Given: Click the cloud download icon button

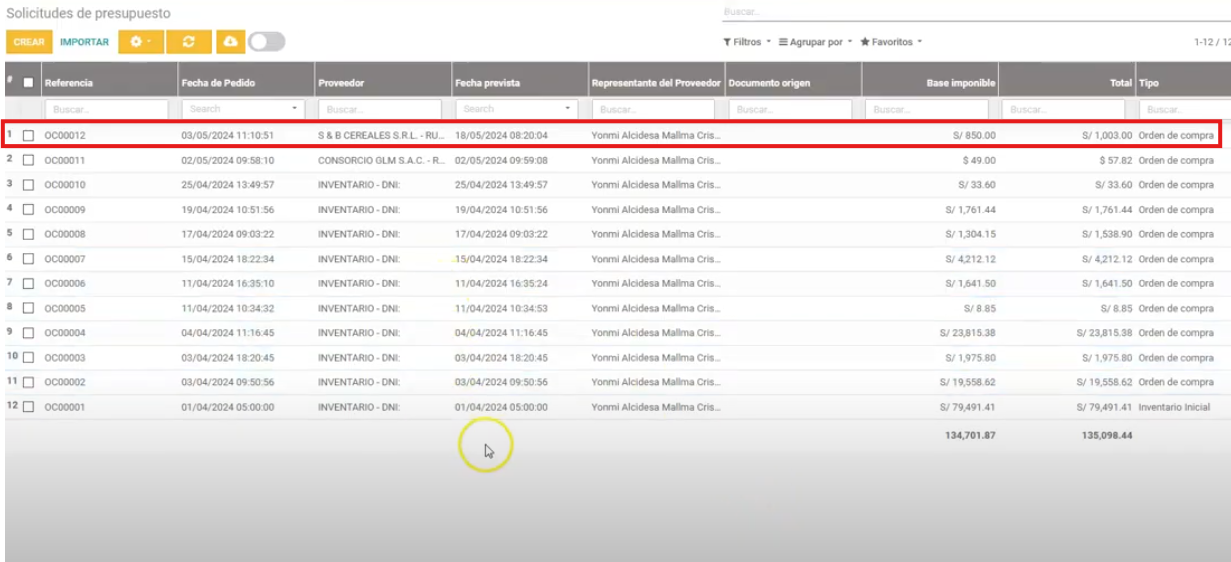Looking at the screenshot, I should click(x=231, y=42).
